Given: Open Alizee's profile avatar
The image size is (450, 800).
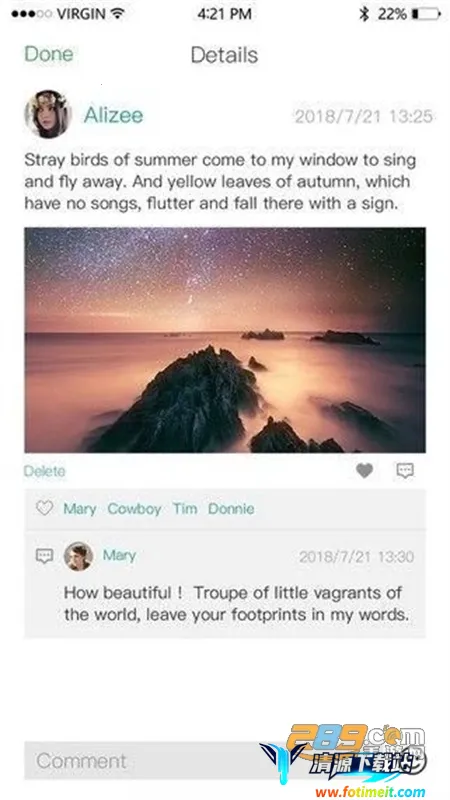Looking at the screenshot, I should point(48,114).
